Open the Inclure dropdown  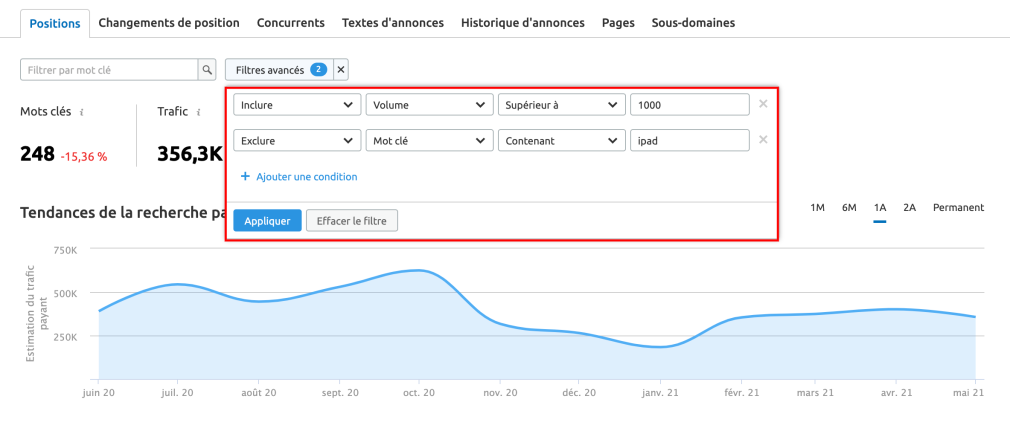297,105
